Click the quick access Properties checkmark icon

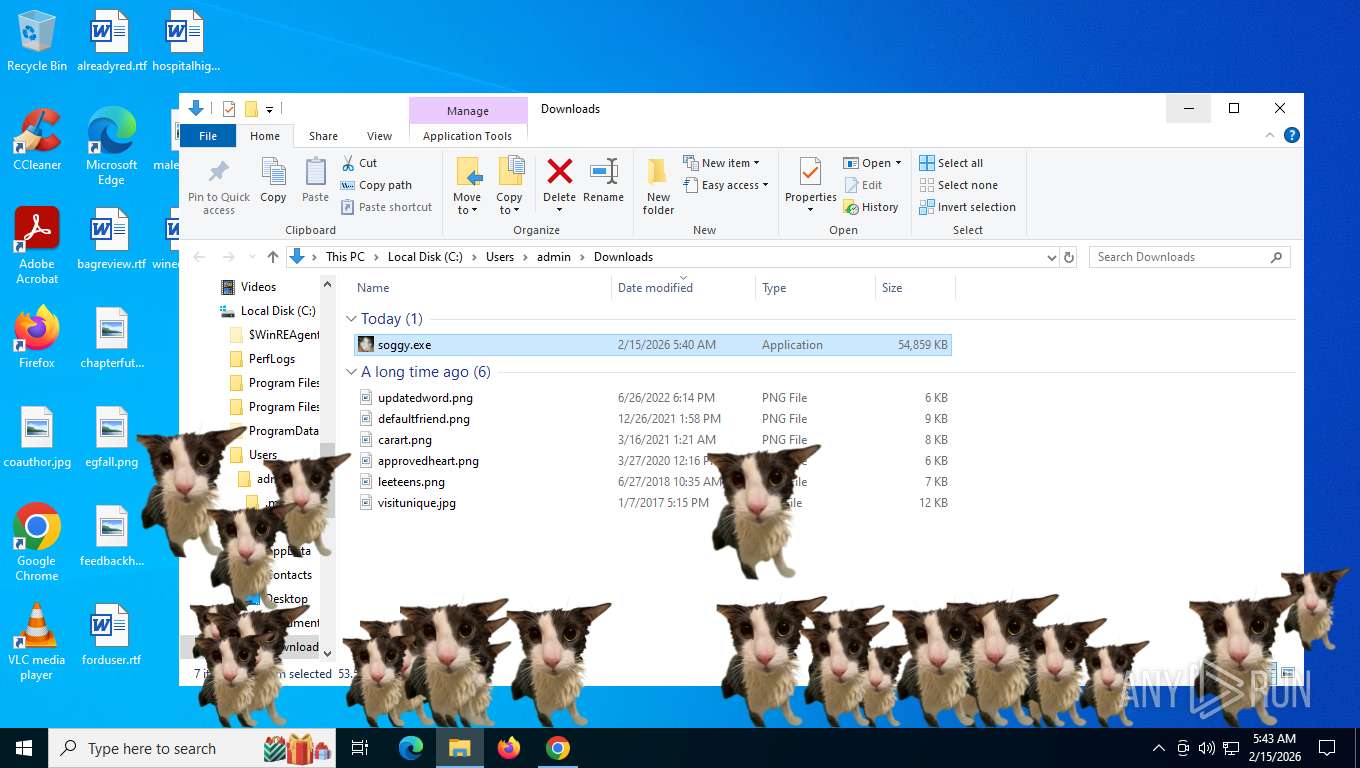229,109
